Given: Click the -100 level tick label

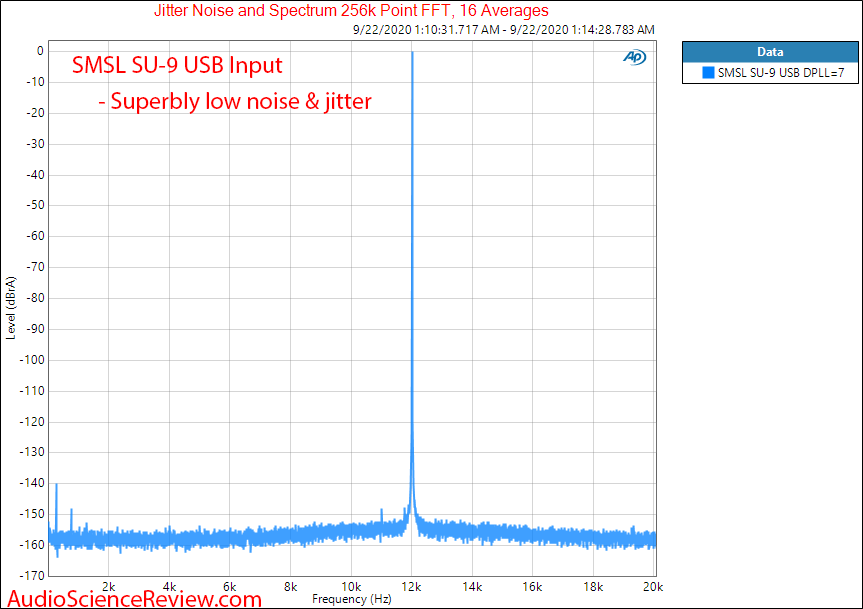Looking at the screenshot, I should (x=32, y=360).
